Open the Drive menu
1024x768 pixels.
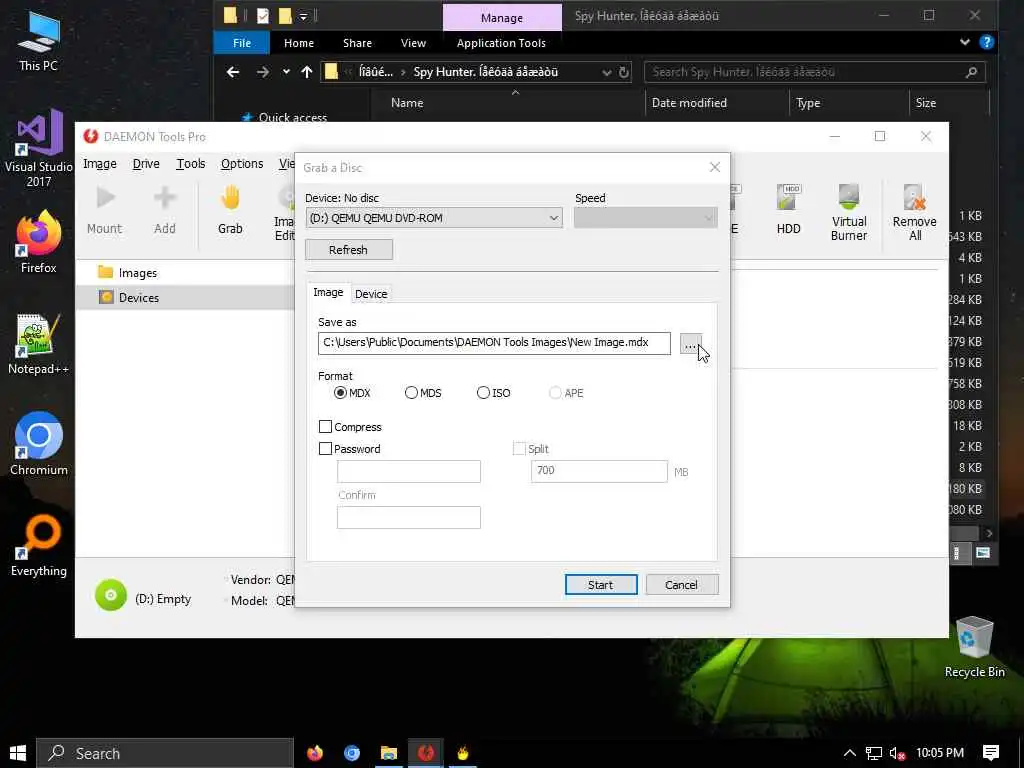(x=146, y=163)
